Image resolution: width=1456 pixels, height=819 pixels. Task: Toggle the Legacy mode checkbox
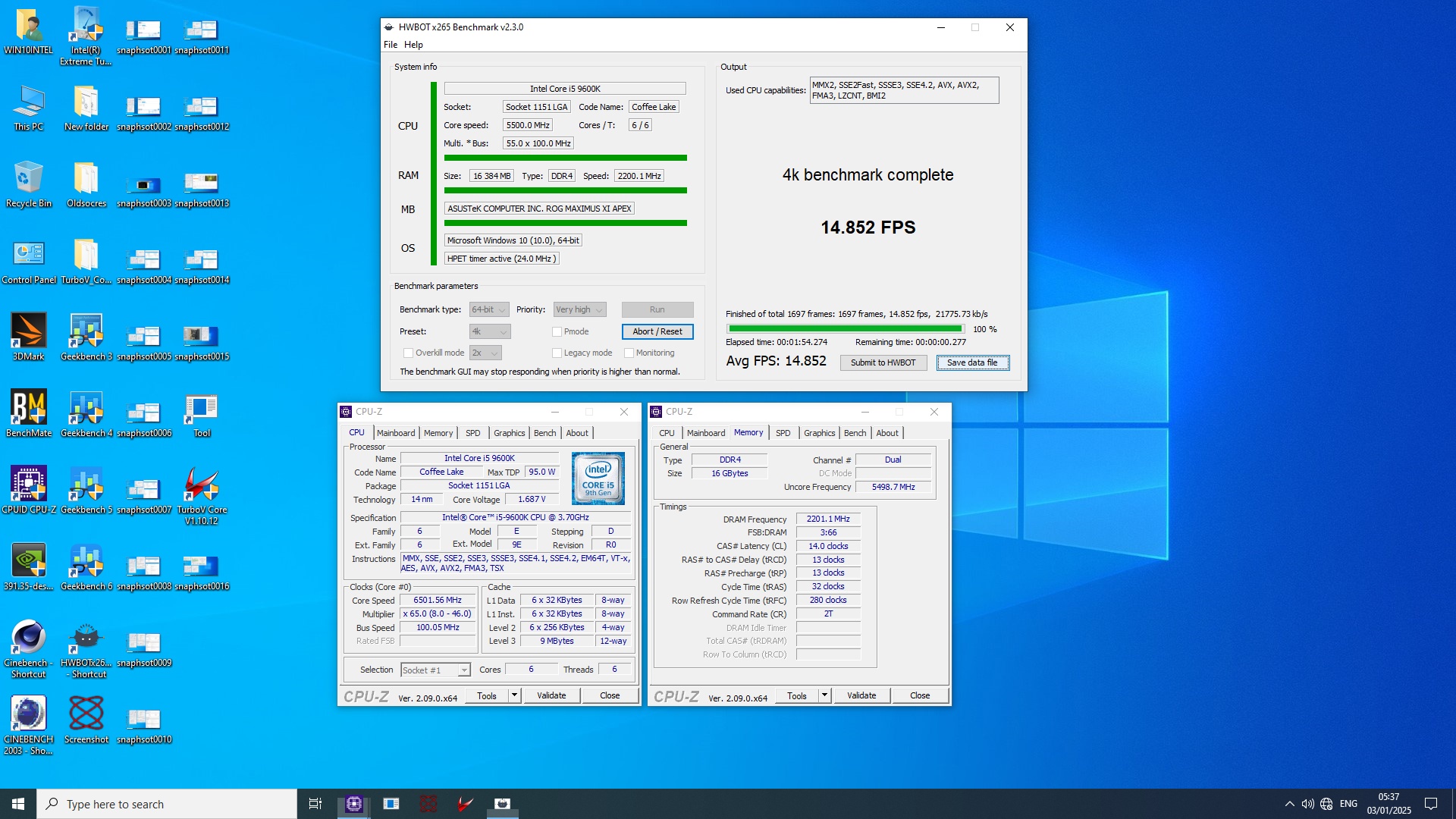(557, 353)
